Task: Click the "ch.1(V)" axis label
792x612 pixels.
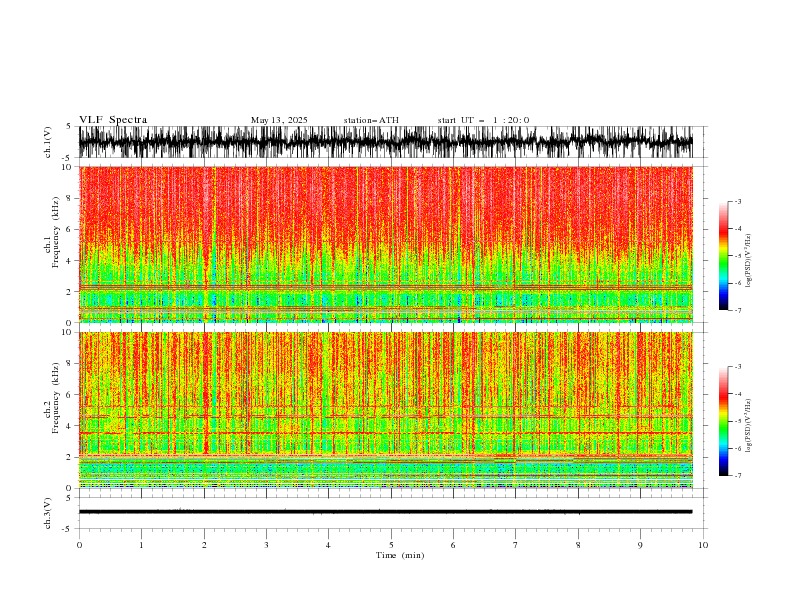Action: (48, 142)
